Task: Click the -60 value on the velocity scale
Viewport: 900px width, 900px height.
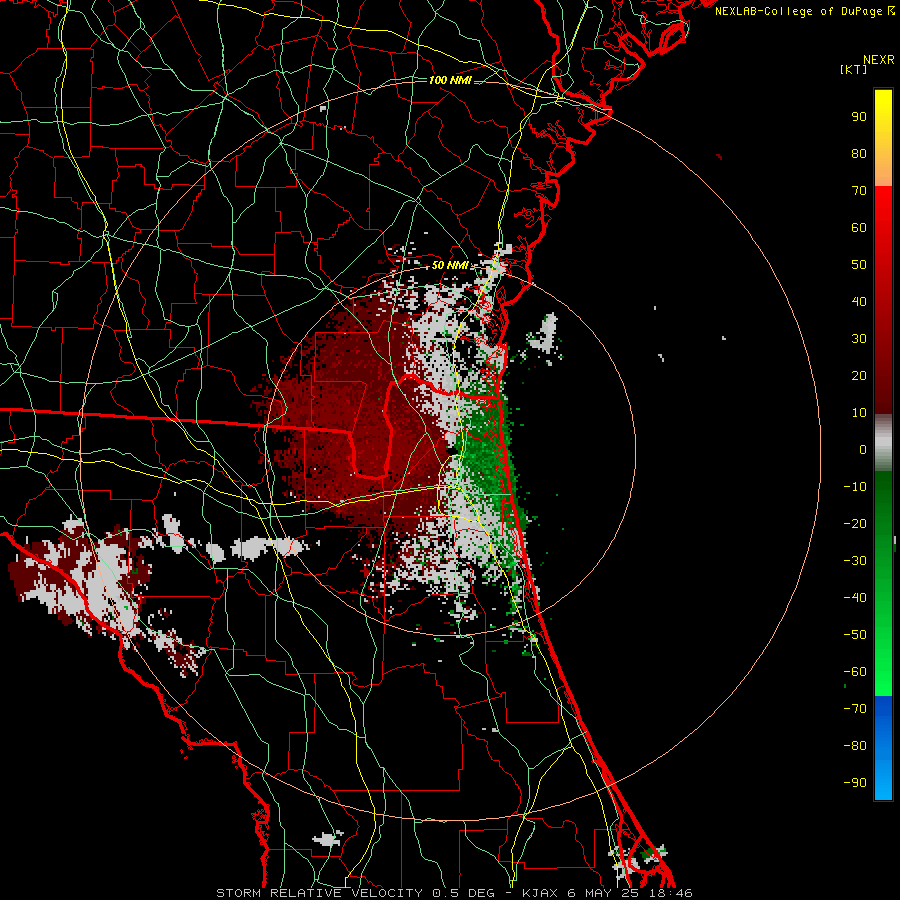Action: click(855, 672)
